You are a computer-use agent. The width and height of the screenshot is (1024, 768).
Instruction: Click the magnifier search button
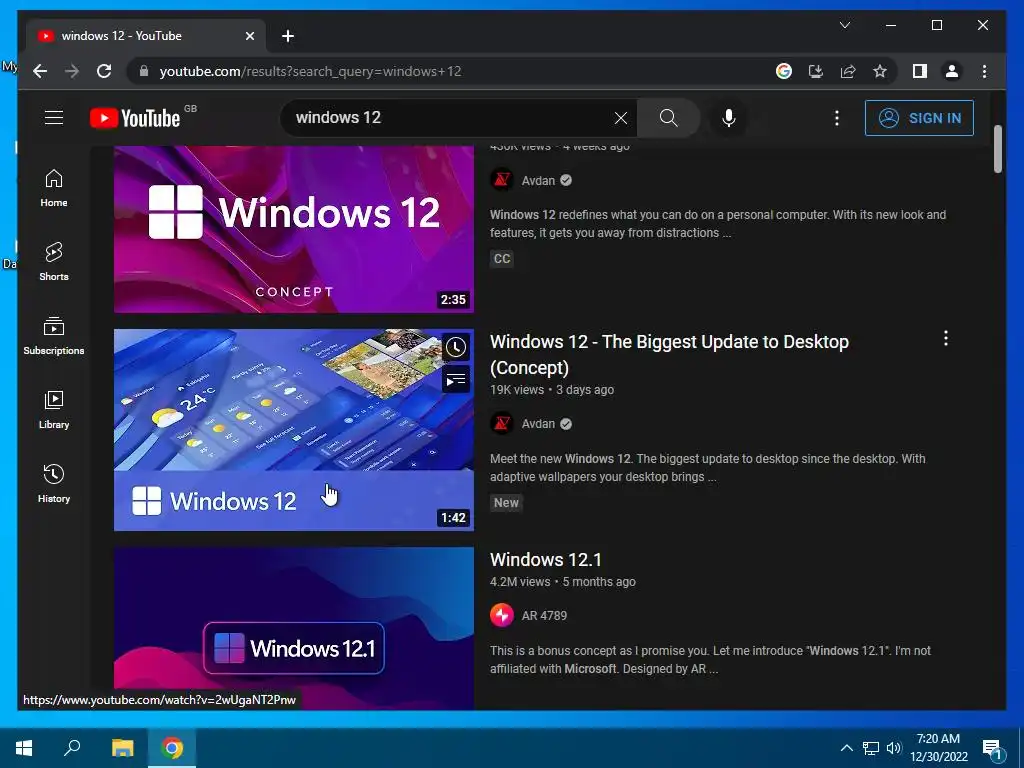click(668, 118)
